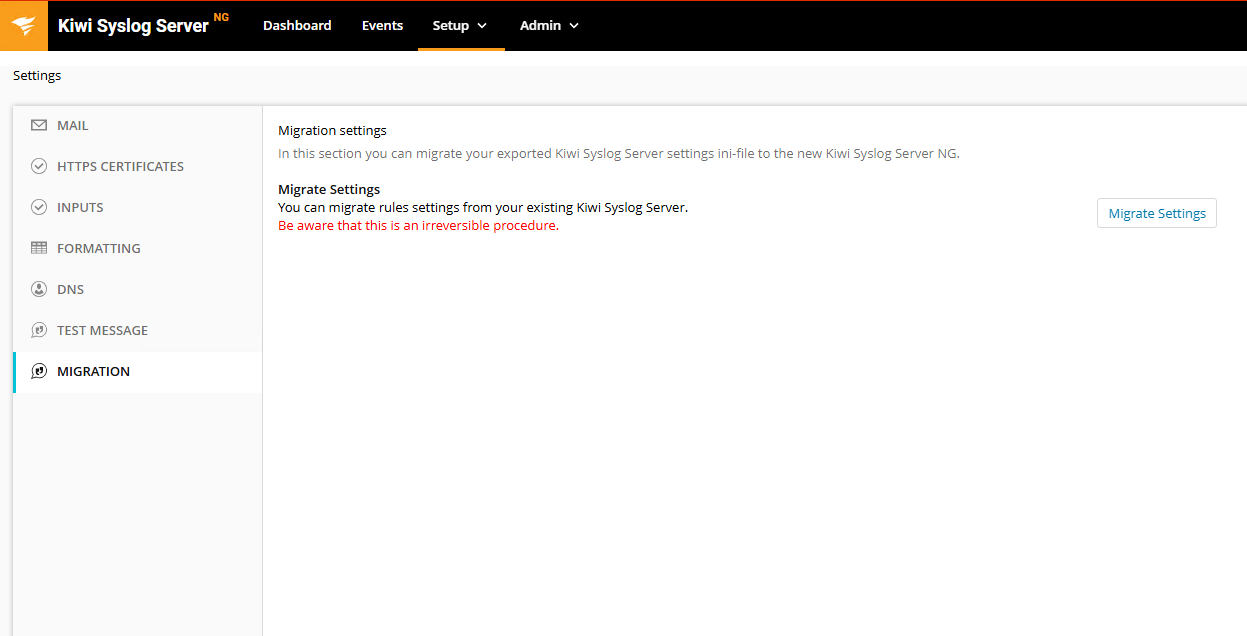Click the Migrate Settings button
This screenshot has height=636, width=1247.
point(1156,213)
